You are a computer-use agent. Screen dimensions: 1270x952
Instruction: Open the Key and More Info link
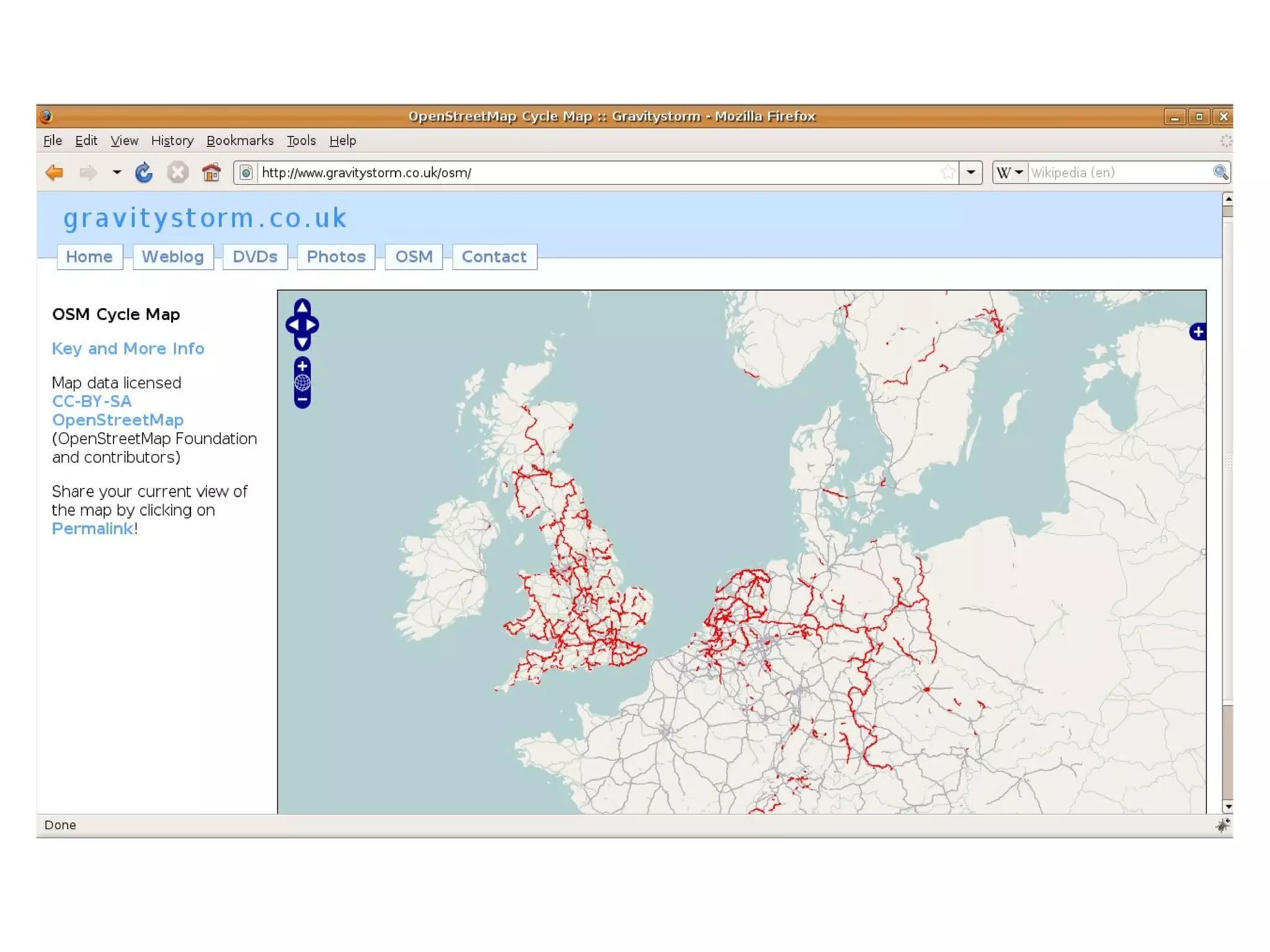coord(128,349)
